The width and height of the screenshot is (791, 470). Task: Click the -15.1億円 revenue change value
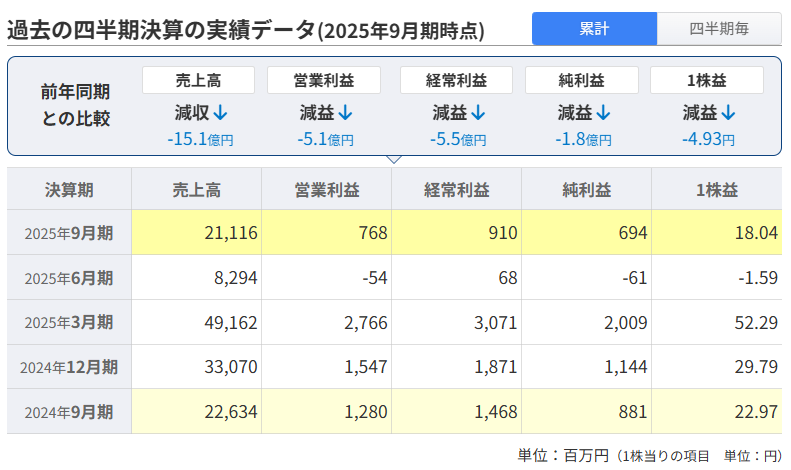[x=200, y=139]
